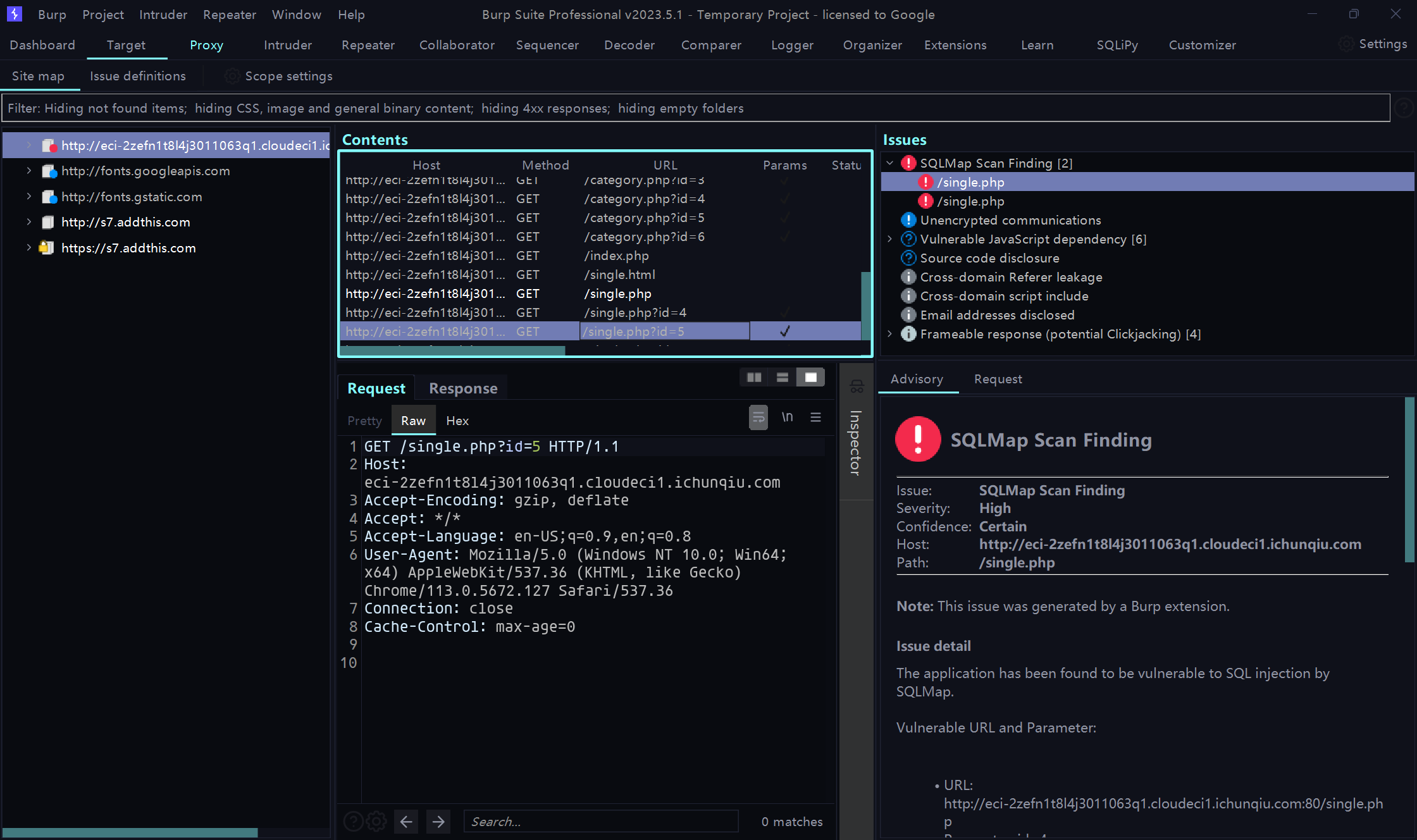Screen dimensions: 1417x840
Task: Click Unencrypted communications blue severity icon
Action: tap(908, 220)
